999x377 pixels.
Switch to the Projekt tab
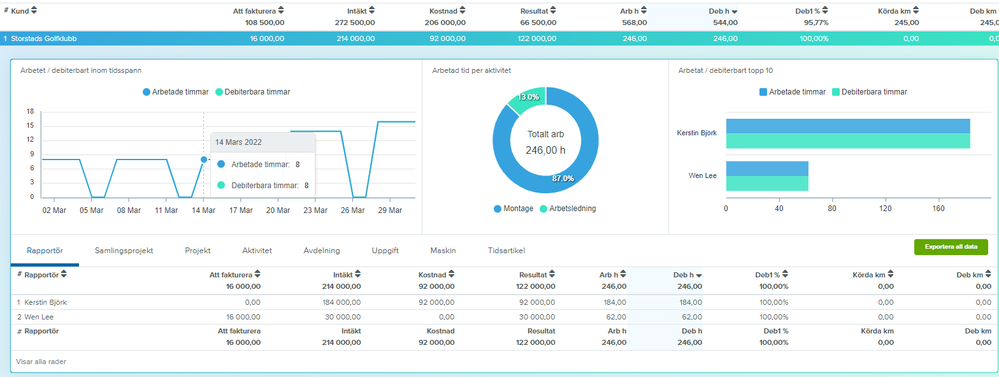[x=198, y=250]
